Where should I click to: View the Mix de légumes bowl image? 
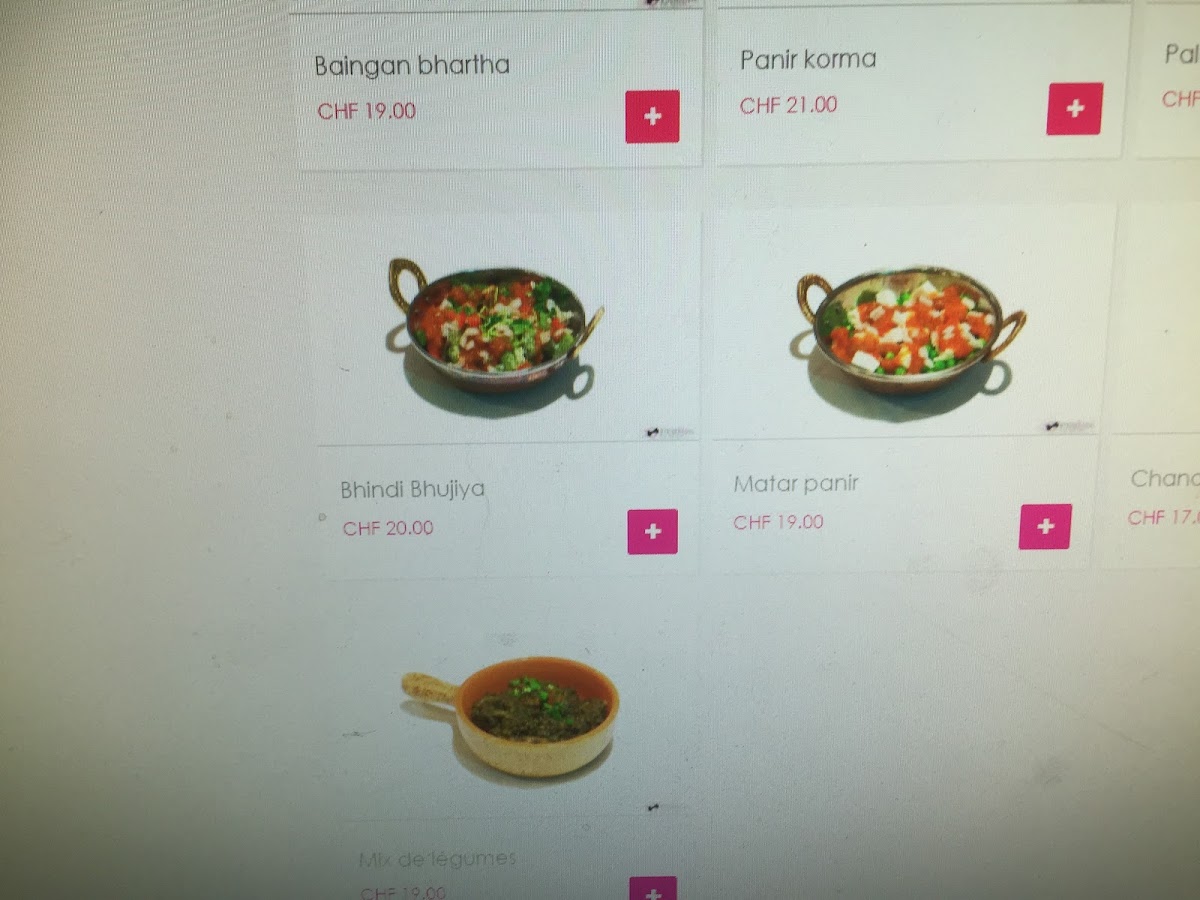[511, 716]
